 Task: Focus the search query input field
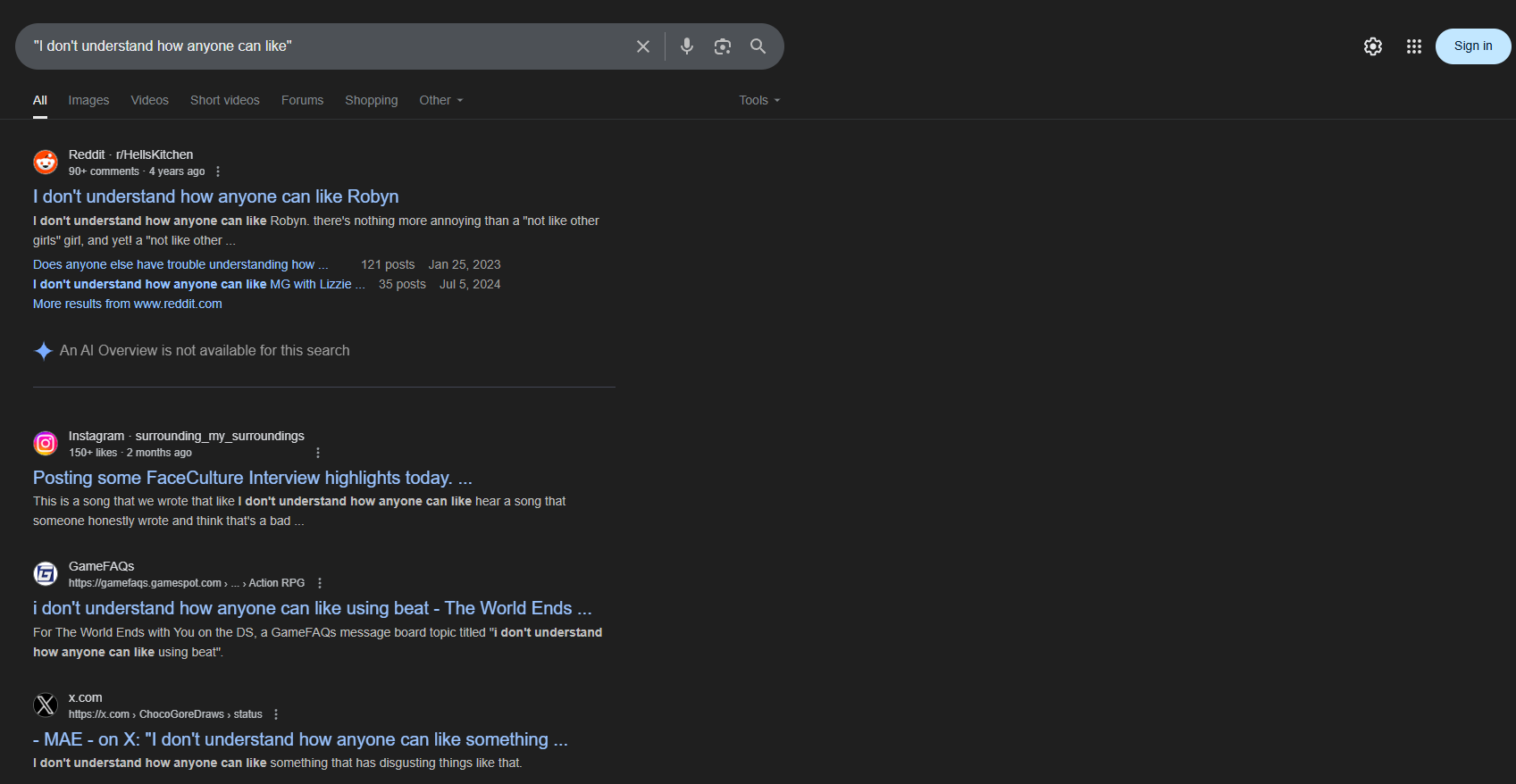pyautogui.click(x=327, y=46)
